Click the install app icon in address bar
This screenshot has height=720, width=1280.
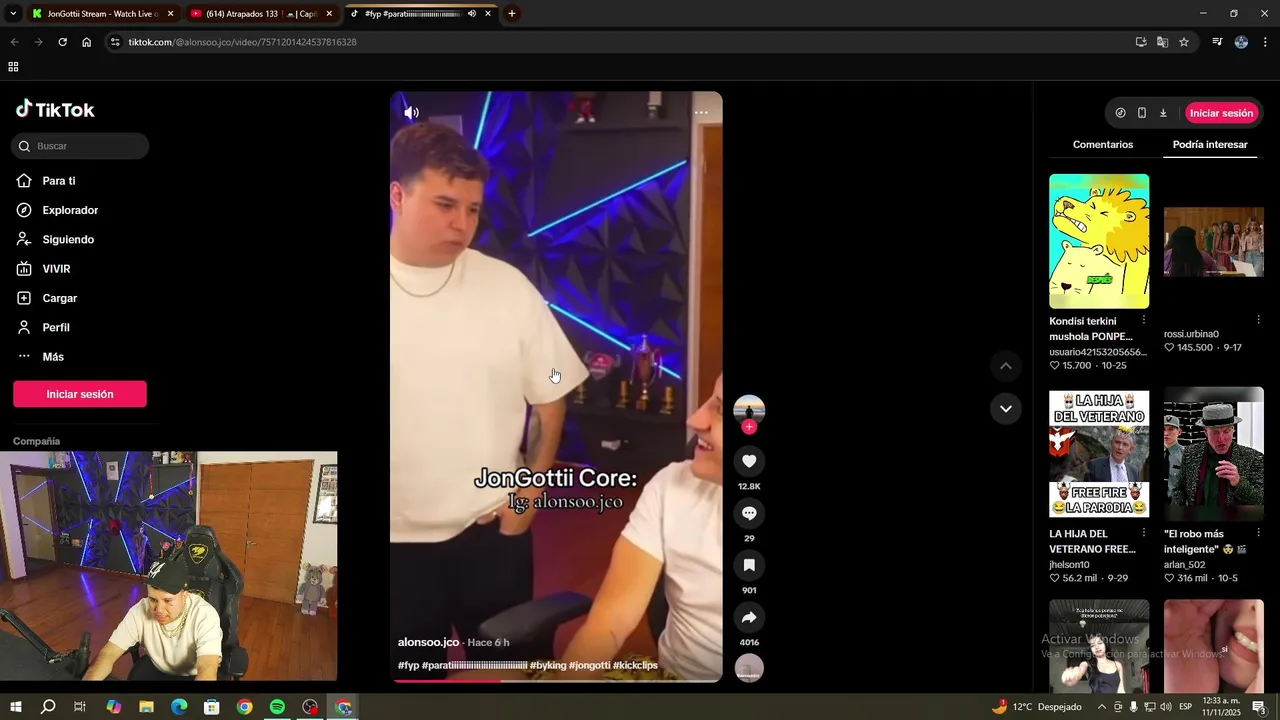click(1141, 42)
